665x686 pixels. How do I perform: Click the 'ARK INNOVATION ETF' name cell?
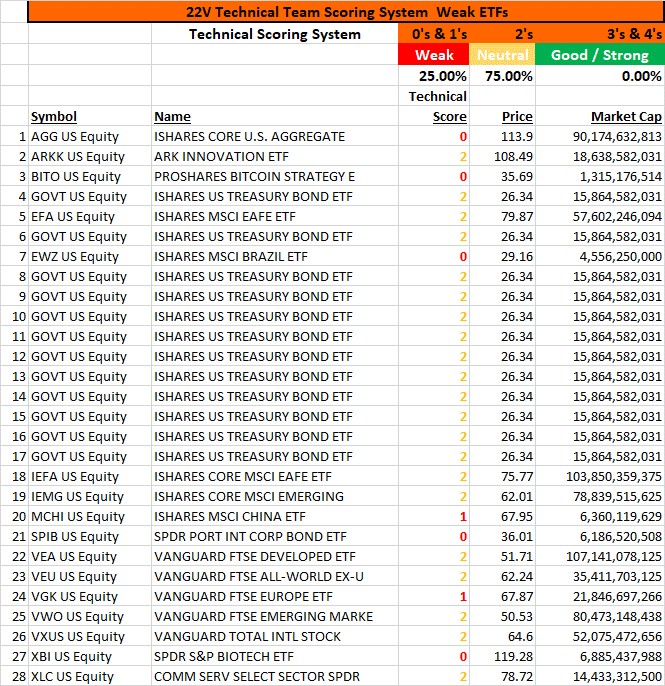275,157
